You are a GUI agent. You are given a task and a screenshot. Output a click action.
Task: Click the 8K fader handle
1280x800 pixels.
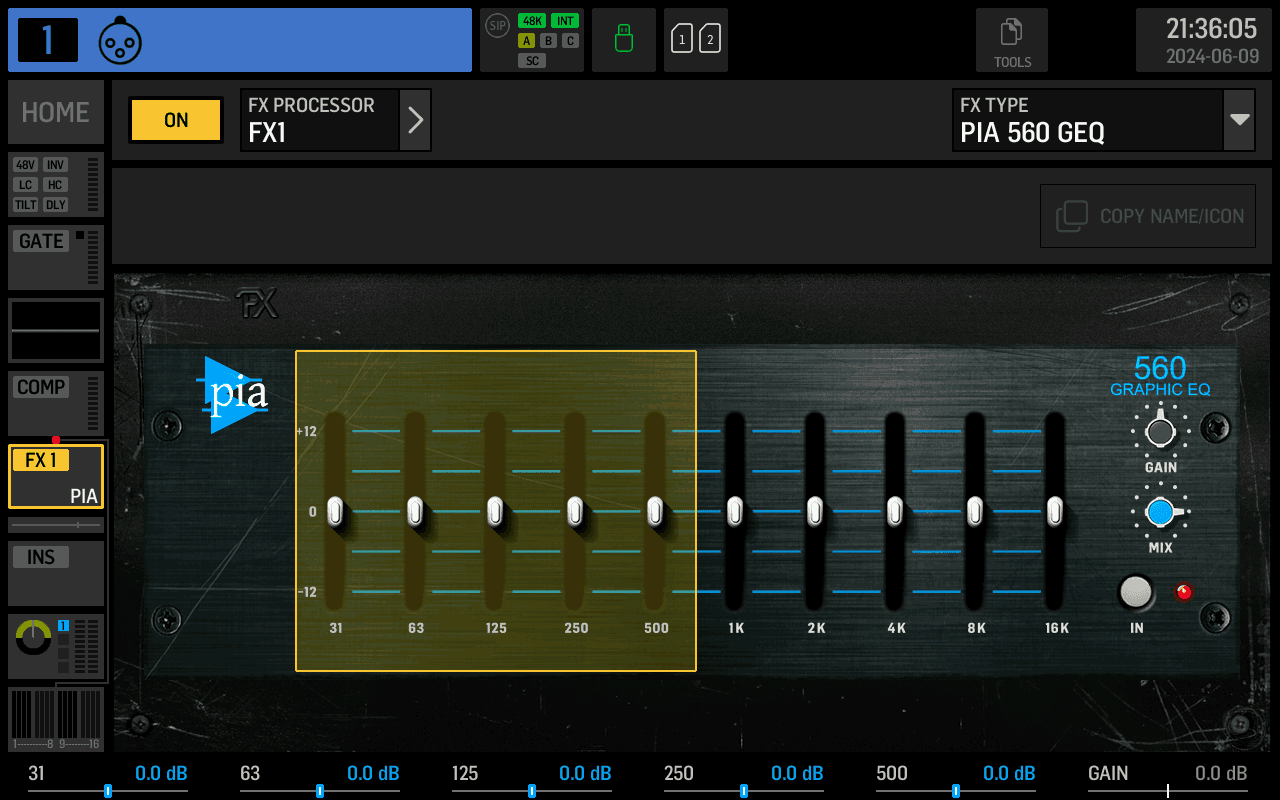point(975,512)
